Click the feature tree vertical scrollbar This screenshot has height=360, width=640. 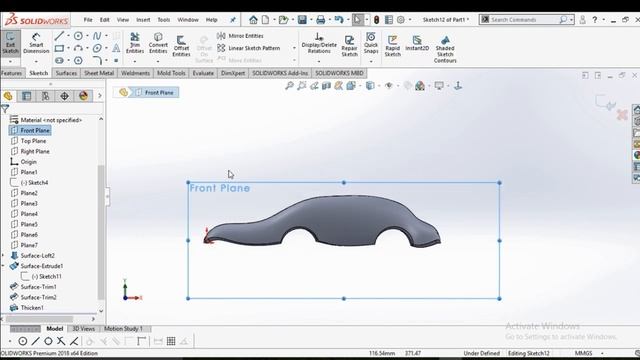pyautogui.click(x=101, y=232)
